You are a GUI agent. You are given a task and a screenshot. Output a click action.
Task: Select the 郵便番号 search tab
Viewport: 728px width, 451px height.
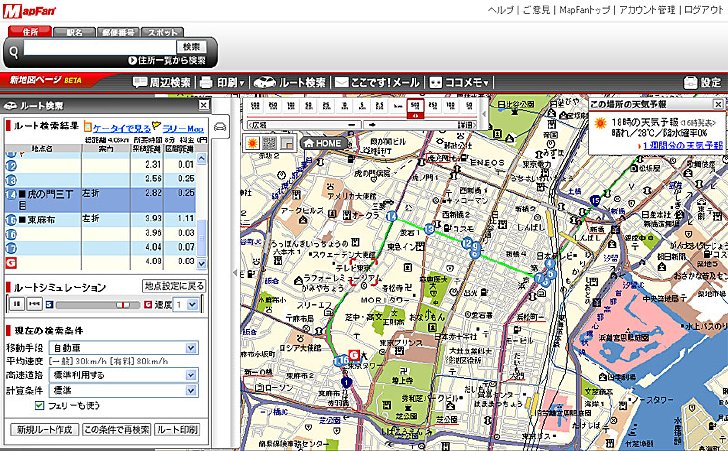point(118,32)
